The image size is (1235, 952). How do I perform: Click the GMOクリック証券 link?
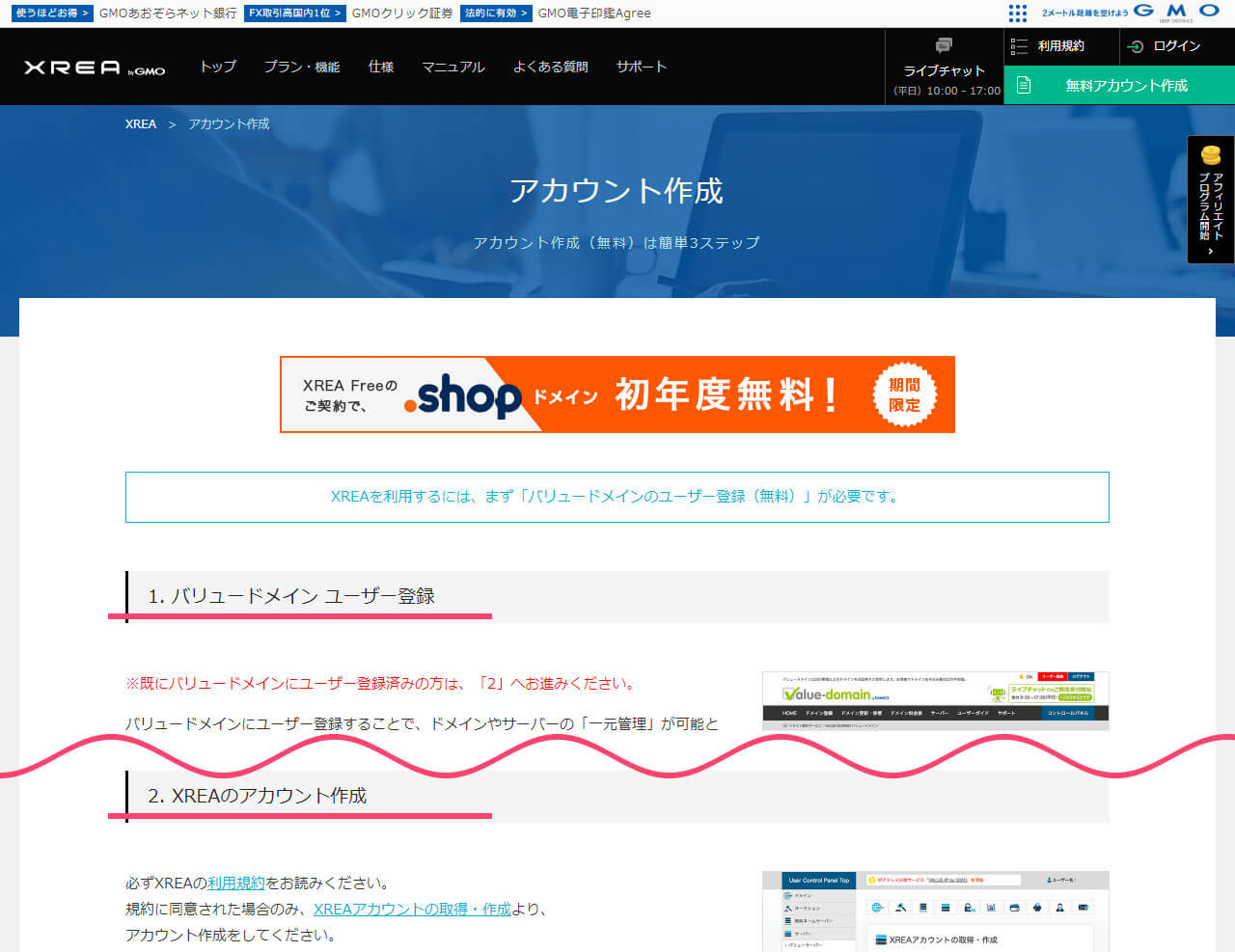click(402, 13)
